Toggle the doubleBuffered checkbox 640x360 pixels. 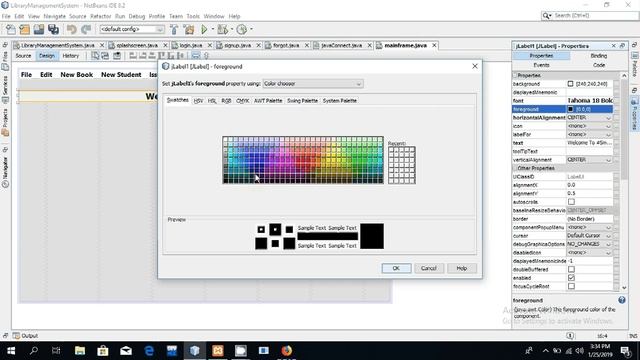571,269
